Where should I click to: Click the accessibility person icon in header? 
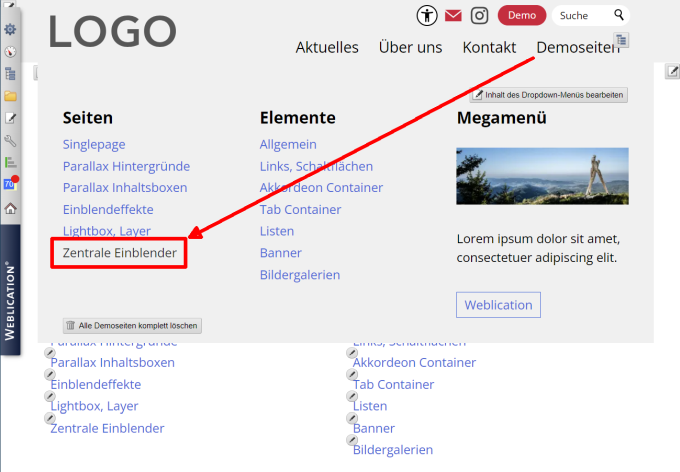(x=427, y=15)
